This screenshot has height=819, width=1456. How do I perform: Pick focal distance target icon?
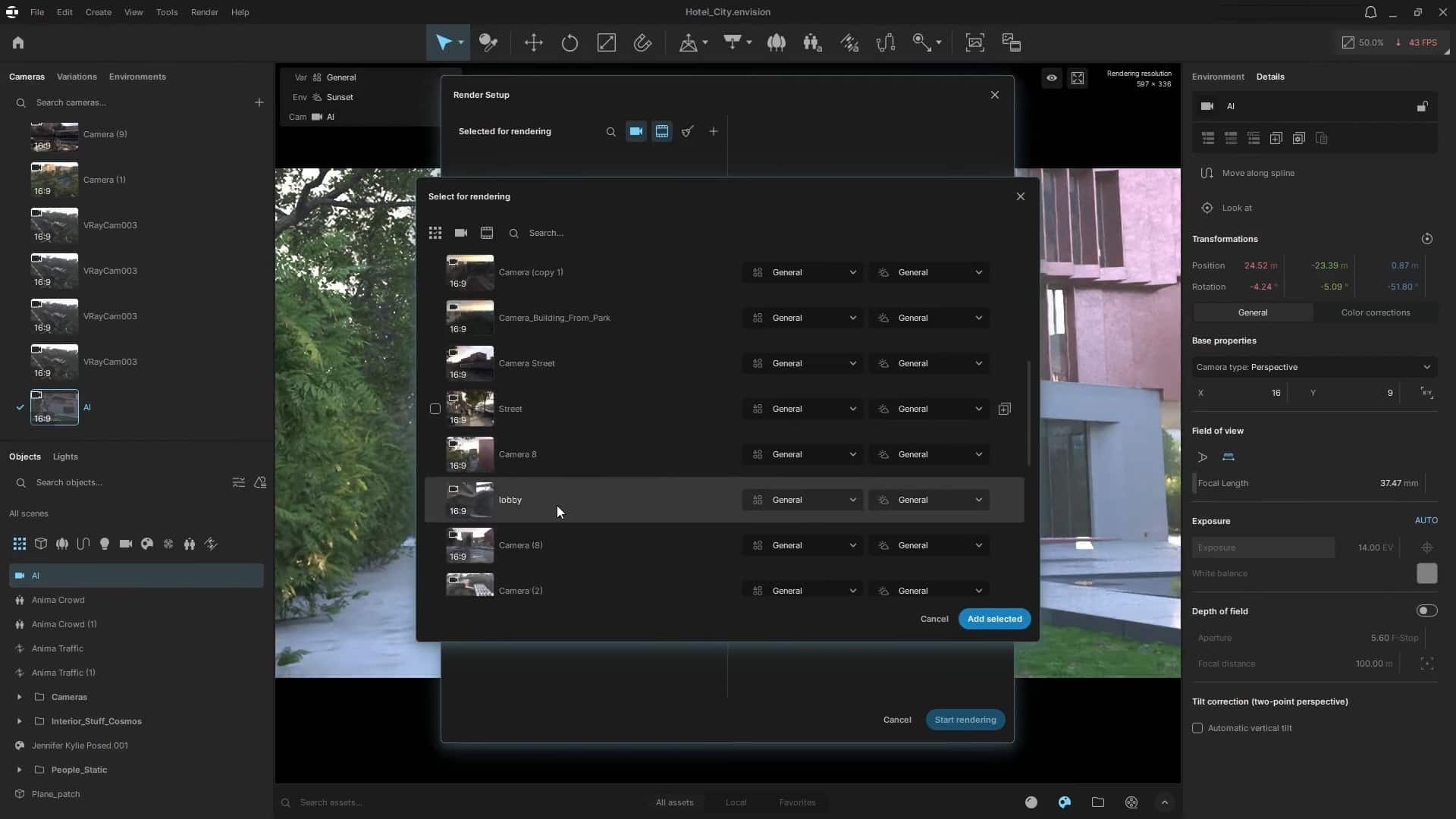tap(1427, 664)
